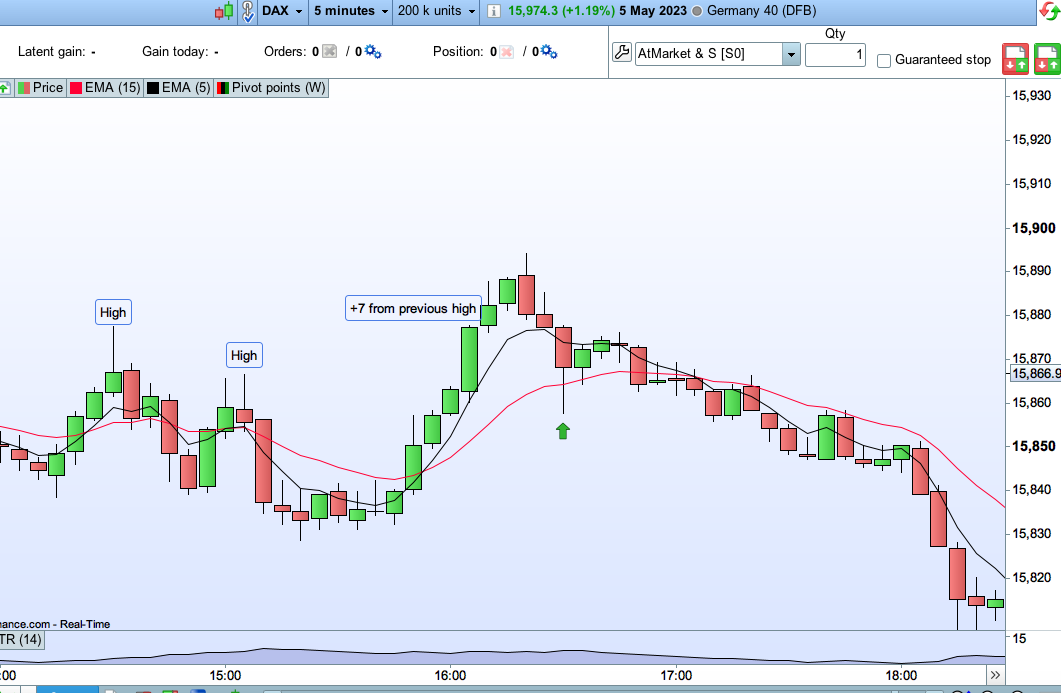Open the DAX instrument dropdown
The height and width of the screenshot is (693, 1061).
point(282,11)
